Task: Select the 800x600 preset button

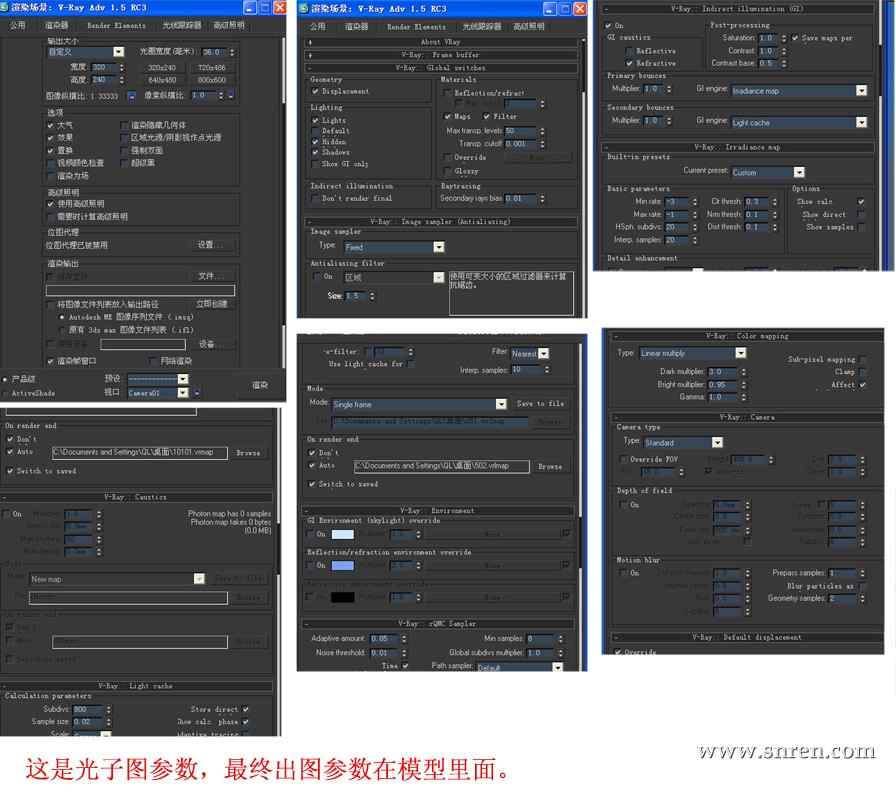Action: click(212, 80)
